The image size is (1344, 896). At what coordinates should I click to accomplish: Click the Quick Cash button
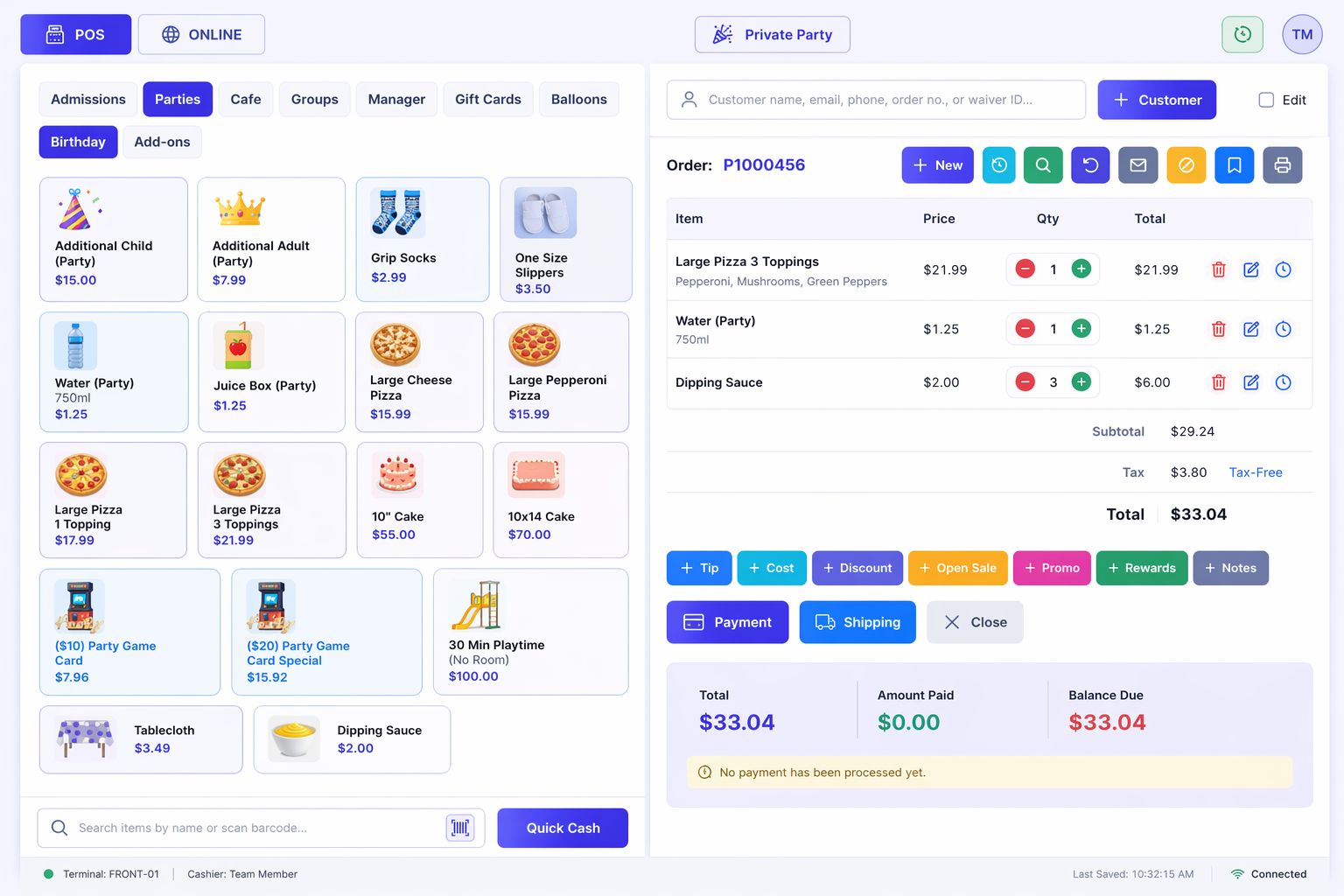tap(563, 828)
